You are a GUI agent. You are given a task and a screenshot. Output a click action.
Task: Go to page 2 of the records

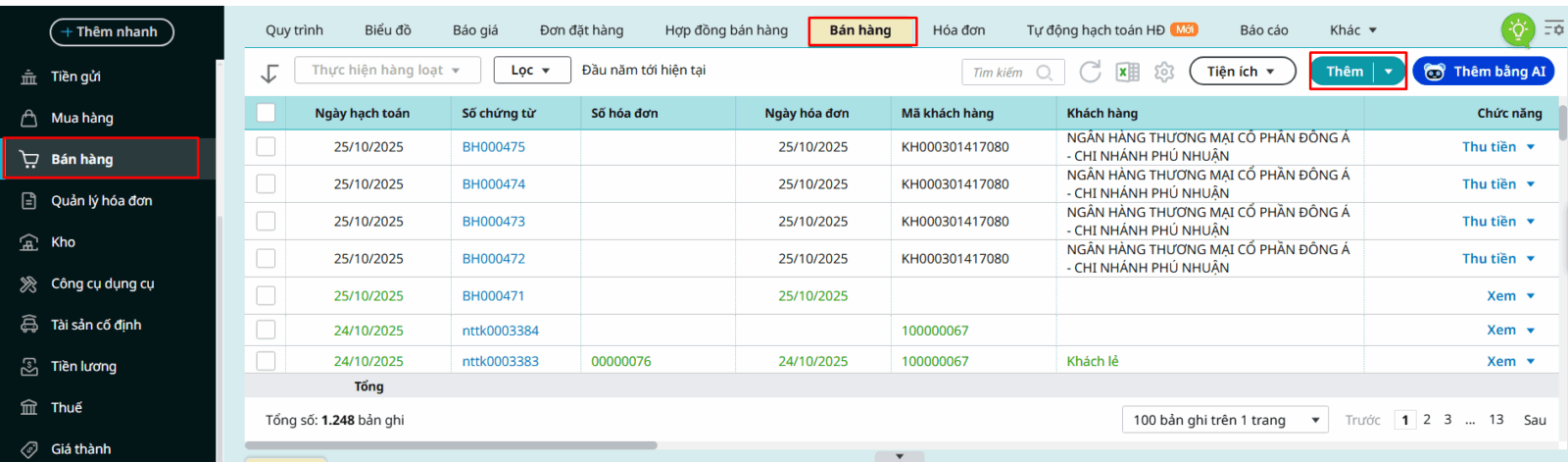point(1427,420)
